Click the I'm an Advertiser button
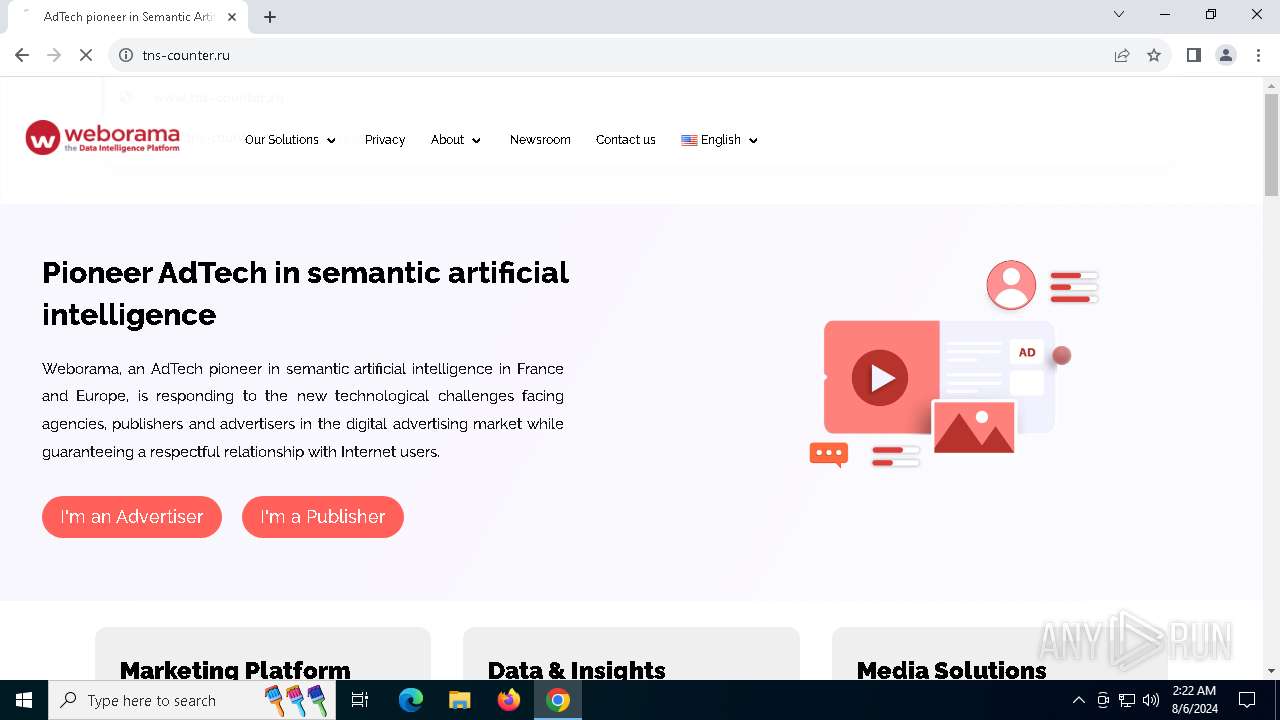The width and height of the screenshot is (1280, 720). [x=132, y=517]
